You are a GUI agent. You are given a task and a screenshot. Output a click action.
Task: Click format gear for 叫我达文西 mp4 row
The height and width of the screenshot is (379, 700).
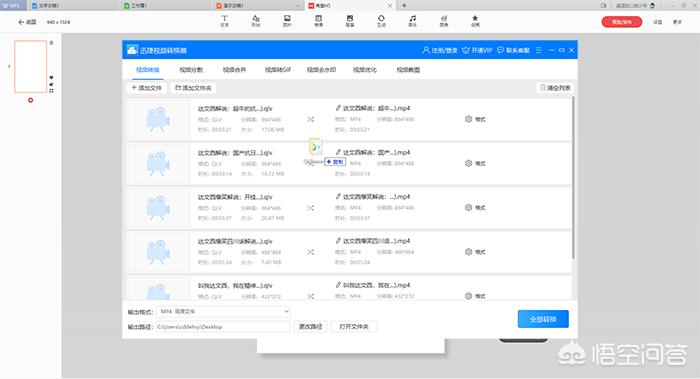pos(468,296)
